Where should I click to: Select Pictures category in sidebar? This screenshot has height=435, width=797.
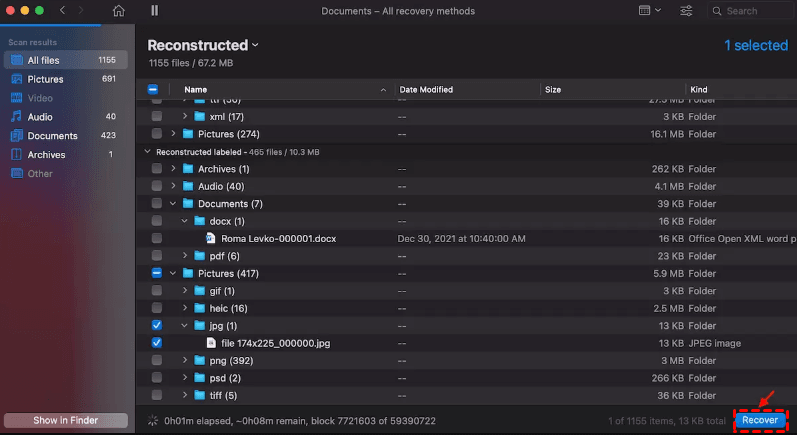point(45,79)
